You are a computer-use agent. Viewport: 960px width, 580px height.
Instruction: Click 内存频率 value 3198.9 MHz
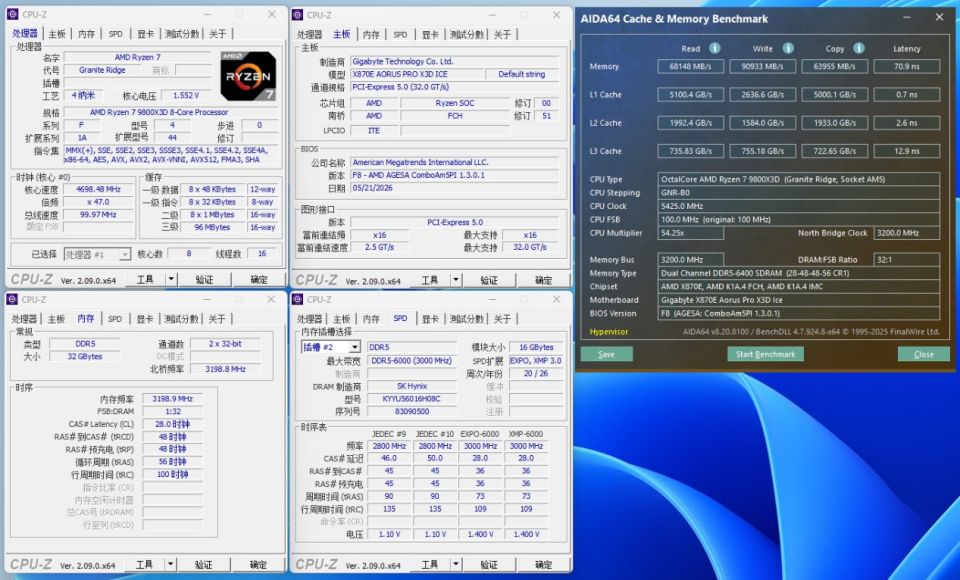pyautogui.click(x=173, y=399)
